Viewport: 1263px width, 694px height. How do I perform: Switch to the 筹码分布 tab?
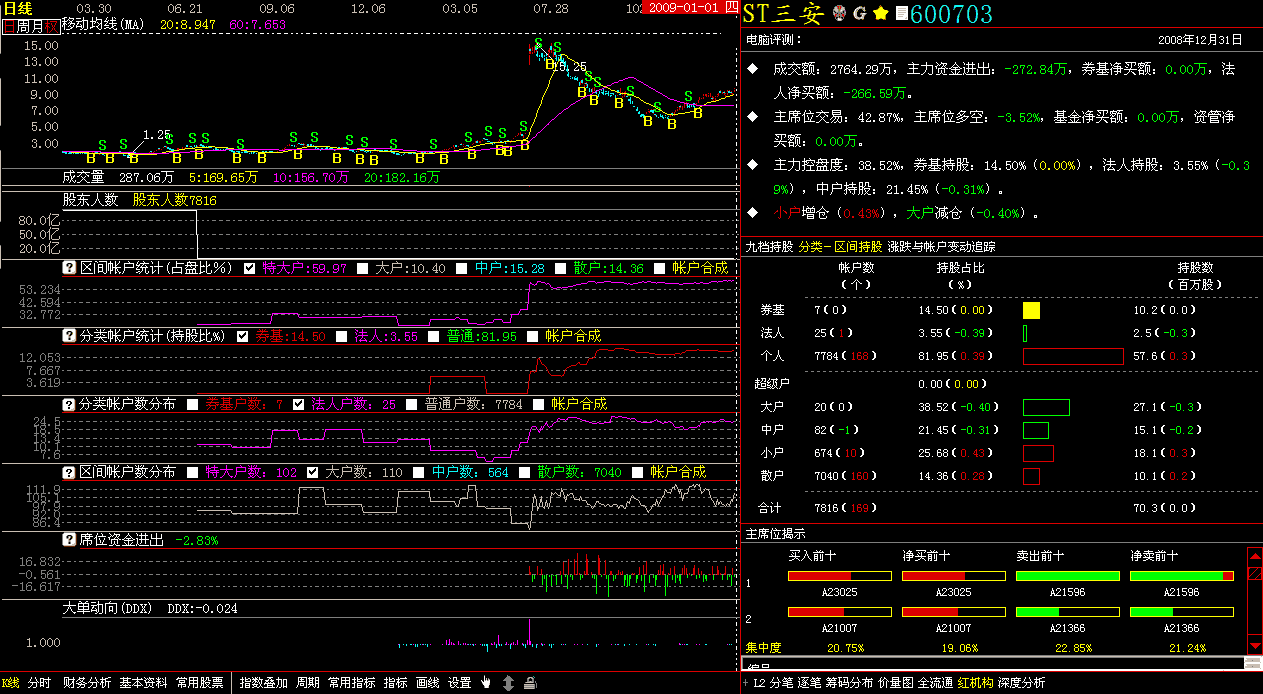click(x=853, y=683)
